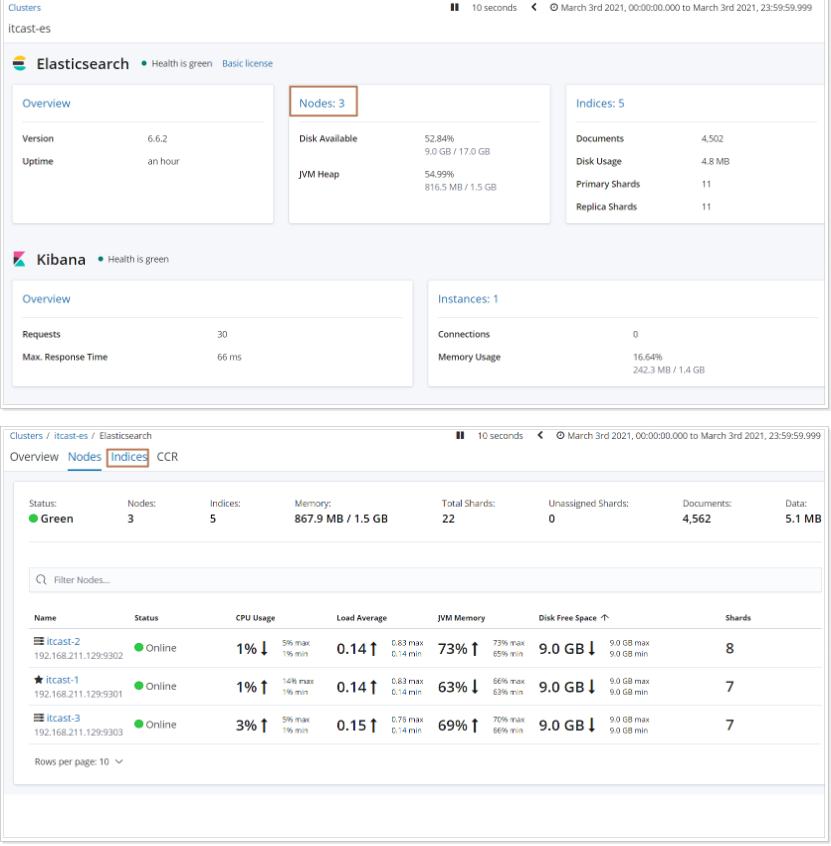Click the itcast-3 node server icon

[39, 718]
